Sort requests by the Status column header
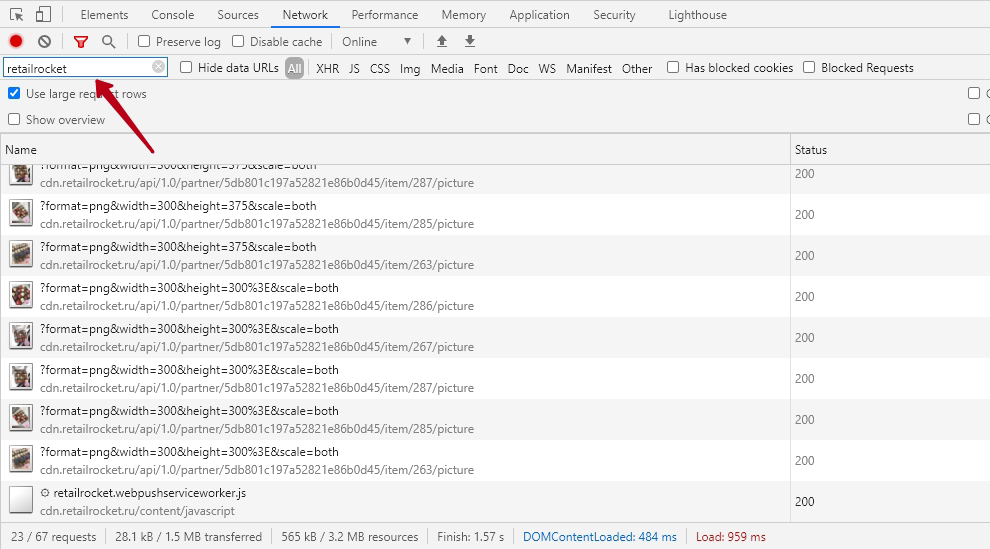Image resolution: width=990 pixels, height=549 pixels. click(x=811, y=149)
